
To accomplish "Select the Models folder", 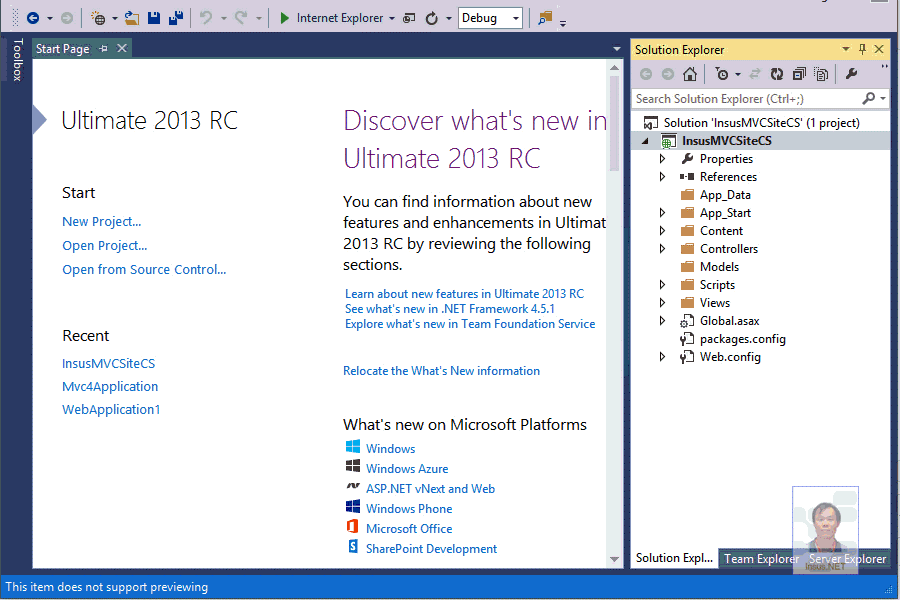I will click(719, 266).
